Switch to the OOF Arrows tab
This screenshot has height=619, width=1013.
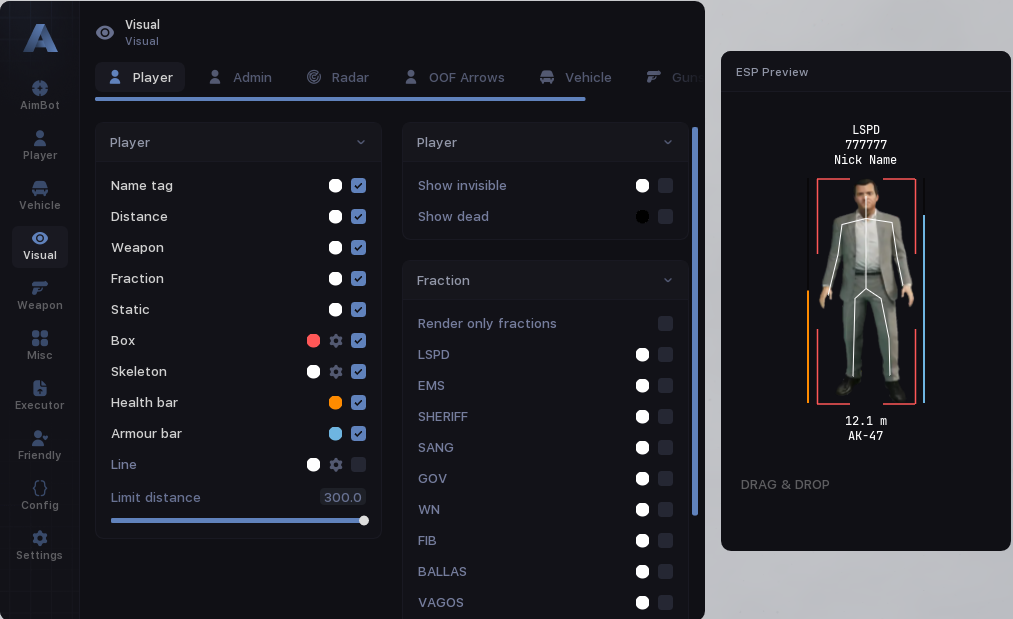tap(455, 78)
